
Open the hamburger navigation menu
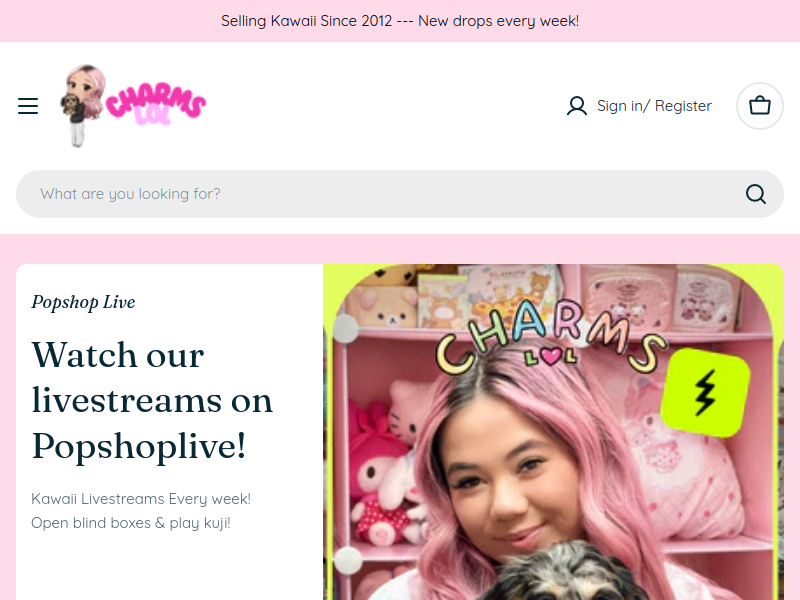tap(28, 106)
